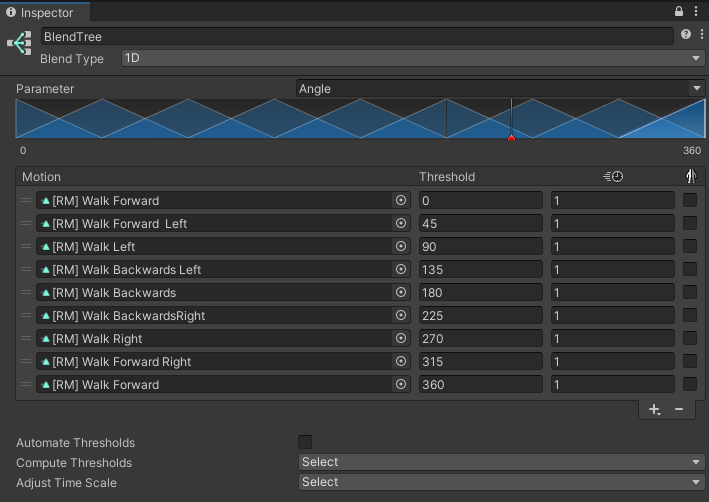Open the Blend Type dropdown
Image resolution: width=709 pixels, height=502 pixels.
(413, 58)
